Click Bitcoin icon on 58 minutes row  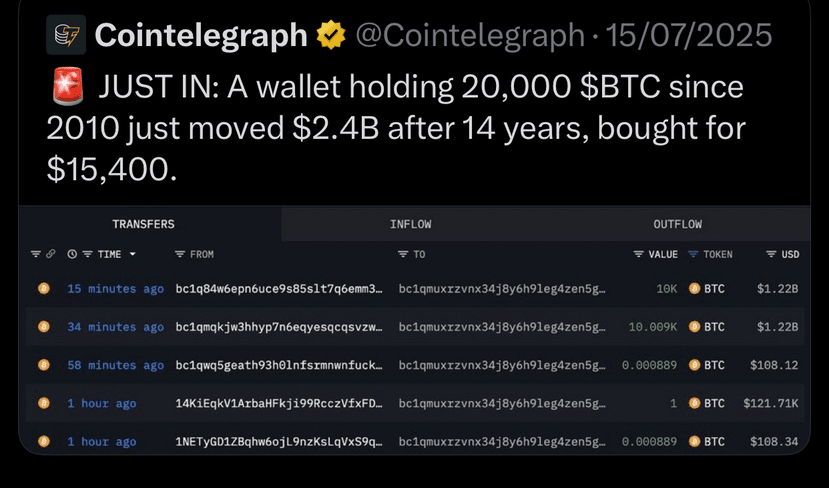[x=44, y=365]
